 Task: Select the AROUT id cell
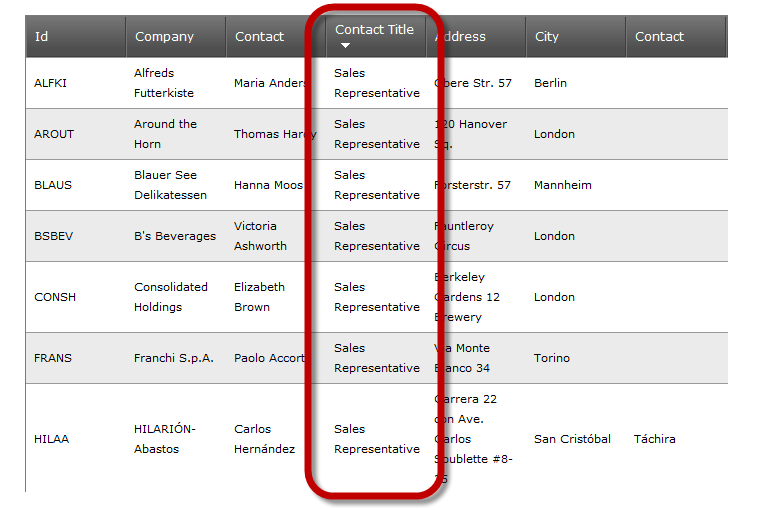(54, 134)
